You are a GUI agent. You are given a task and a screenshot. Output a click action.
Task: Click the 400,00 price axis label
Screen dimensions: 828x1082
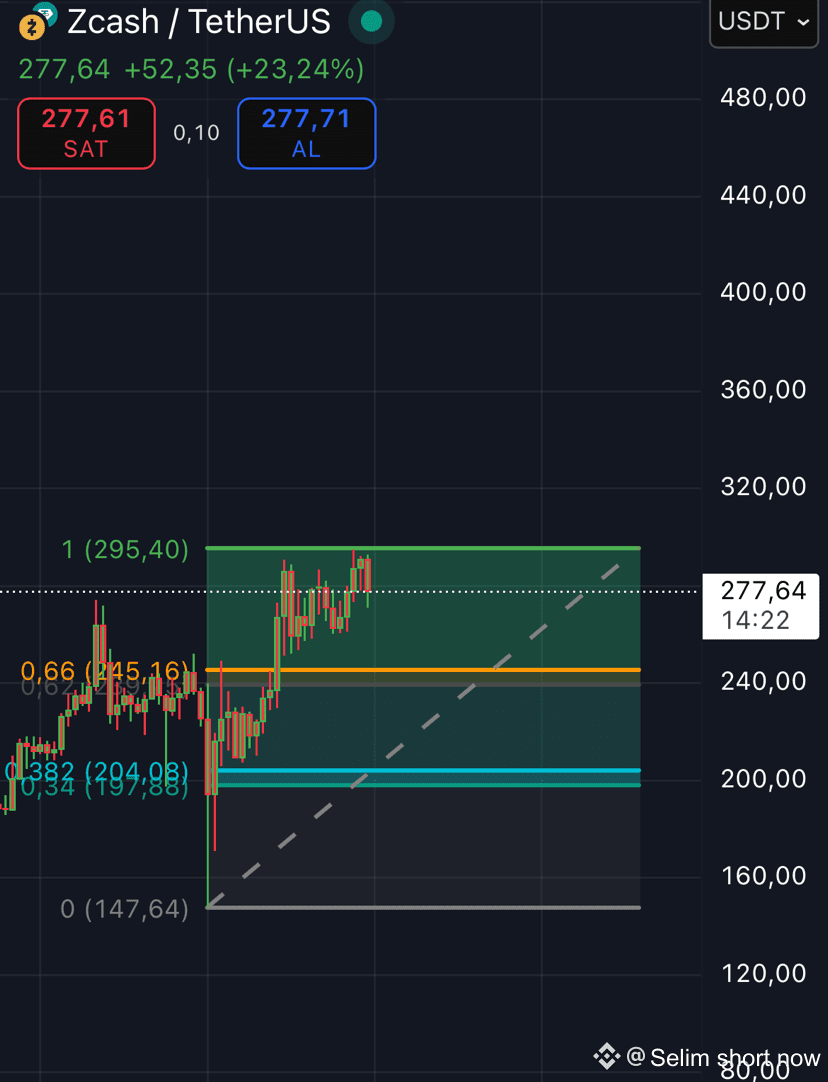click(x=763, y=293)
